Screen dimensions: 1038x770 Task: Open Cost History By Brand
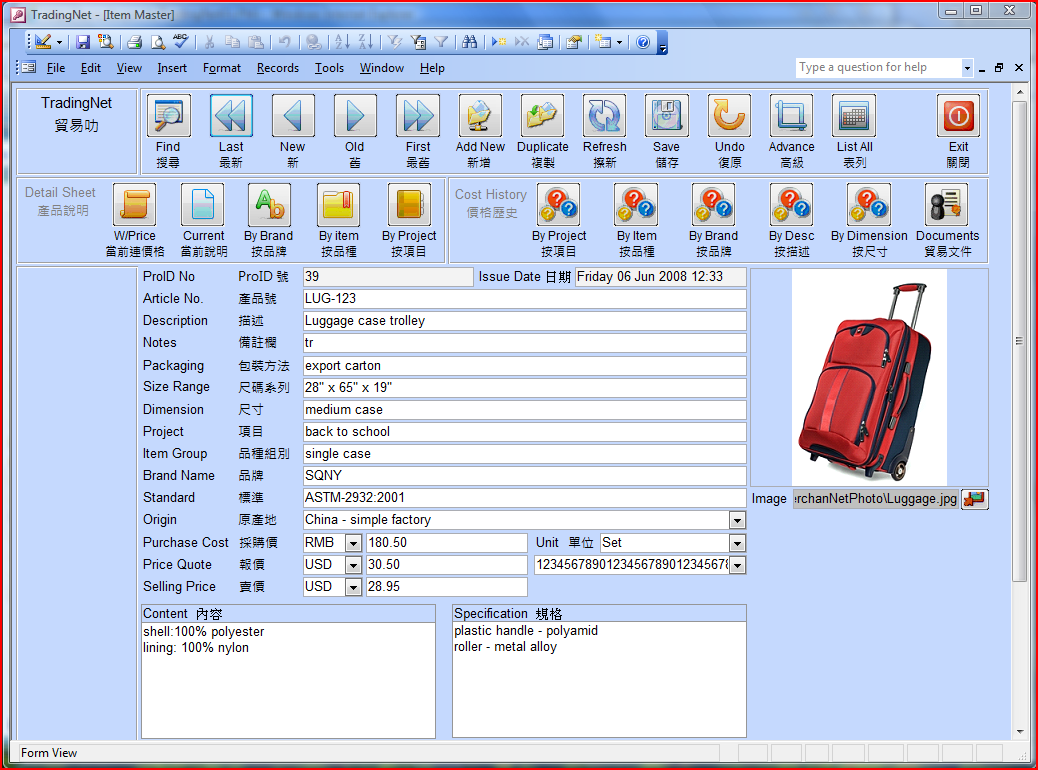(x=713, y=206)
